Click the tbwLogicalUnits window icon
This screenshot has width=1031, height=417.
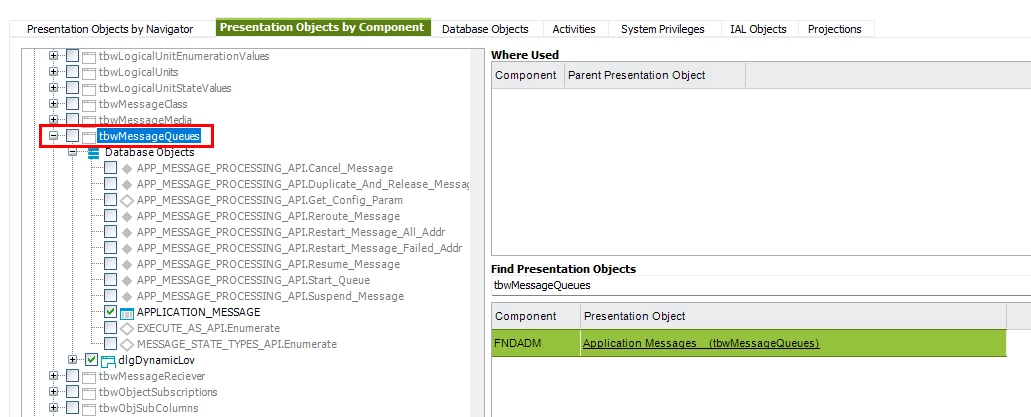tap(89, 72)
